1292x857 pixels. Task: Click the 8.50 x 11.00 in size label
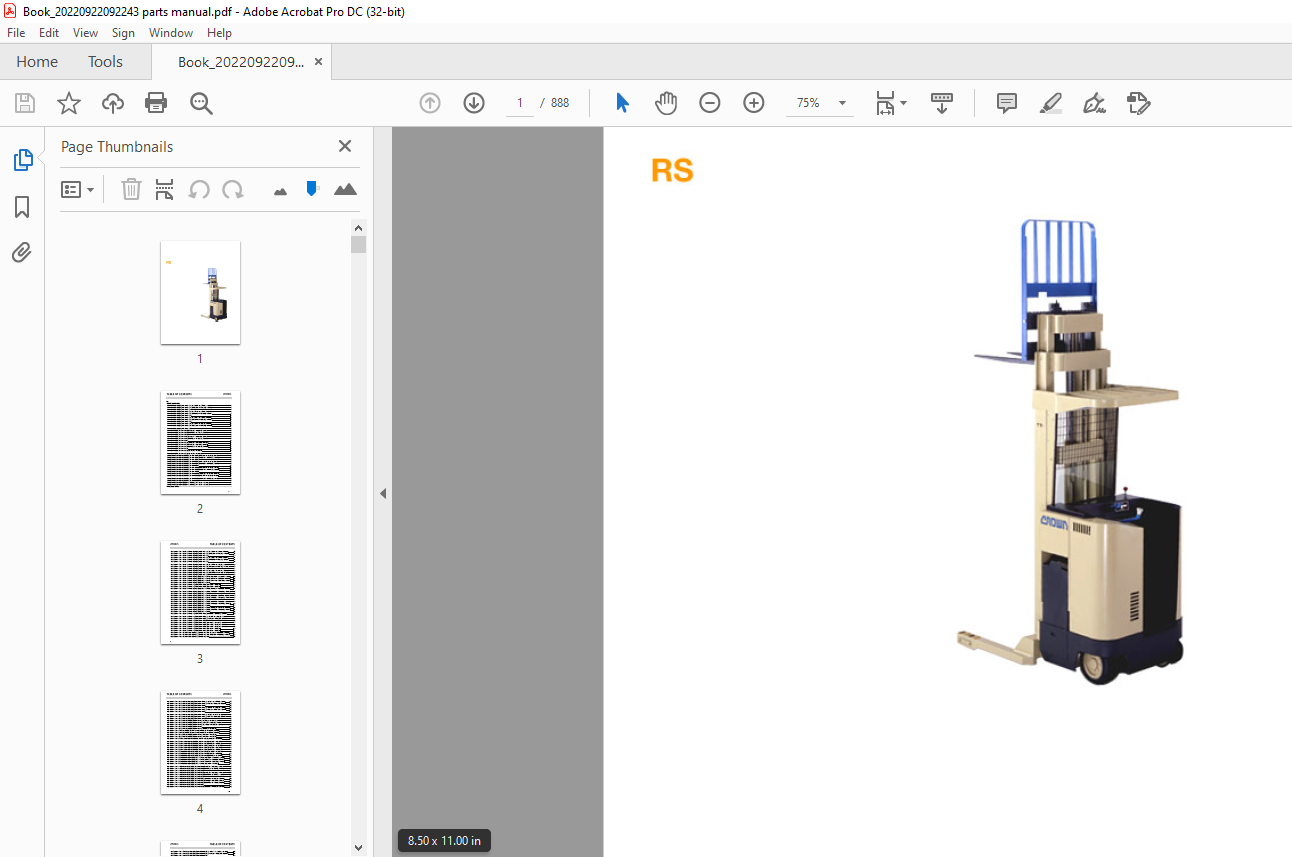(x=444, y=841)
